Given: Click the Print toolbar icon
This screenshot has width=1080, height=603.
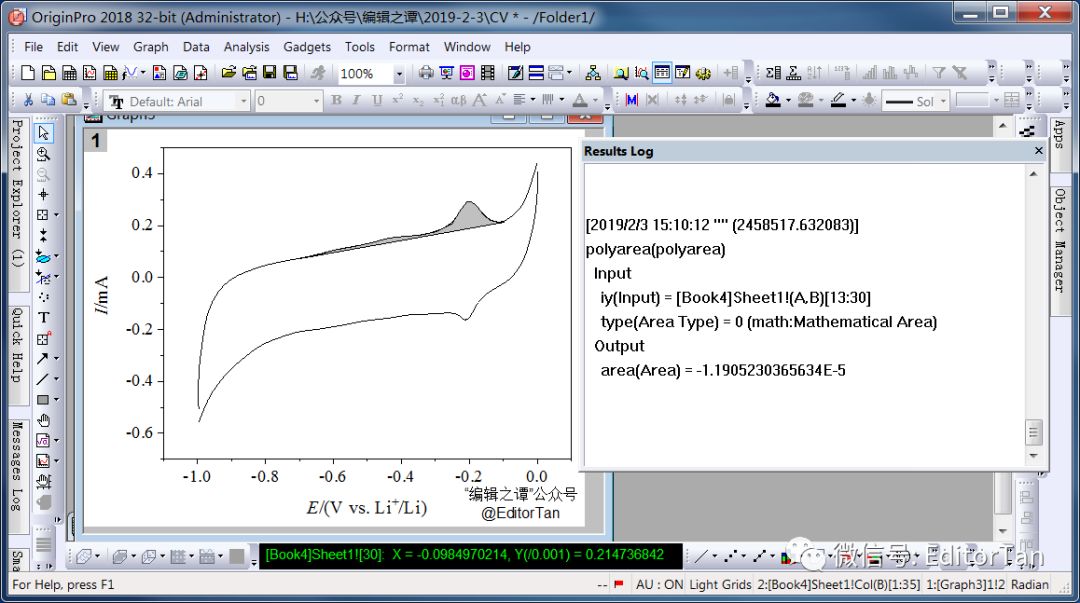Looking at the screenshot, I should point(426,73).
